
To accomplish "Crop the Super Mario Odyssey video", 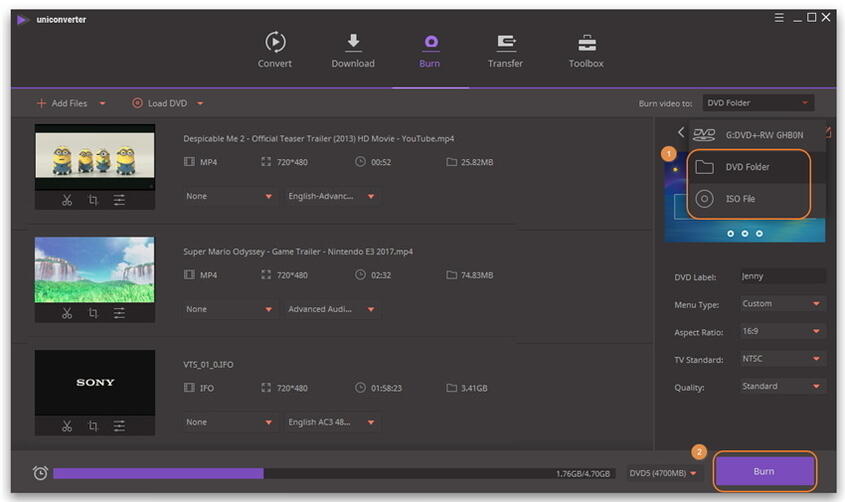I will [x=93, y=313].
